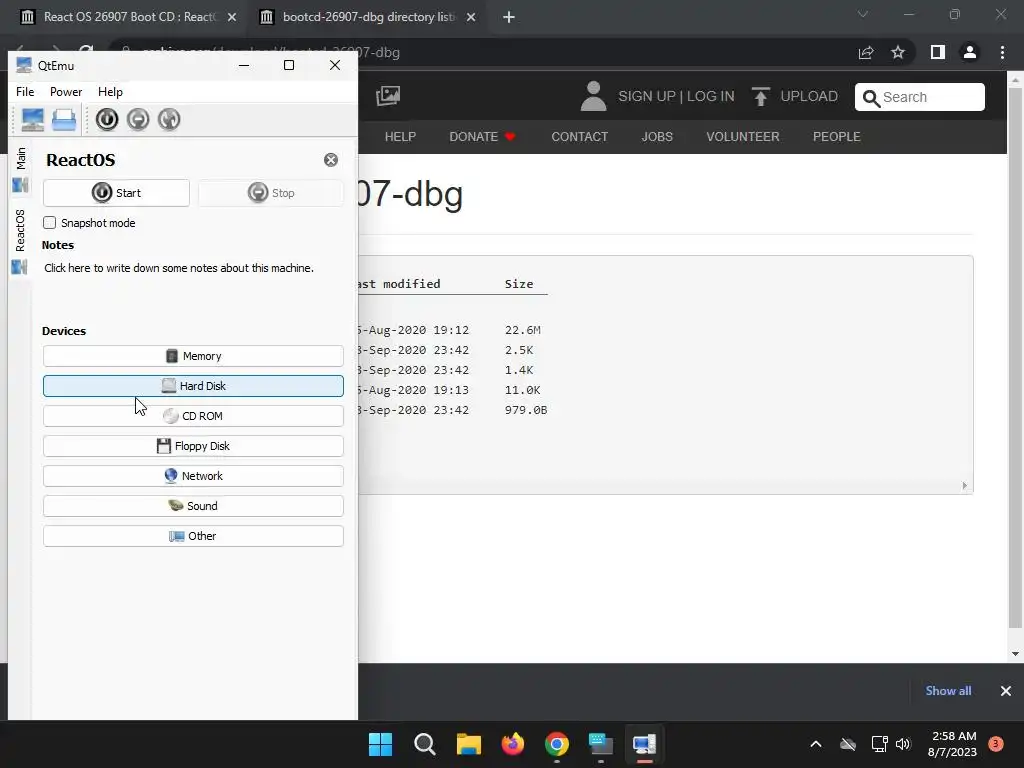
Task: Close the bootcd-26907-dbg directory listing tab
Action: [x=471, y=17]
